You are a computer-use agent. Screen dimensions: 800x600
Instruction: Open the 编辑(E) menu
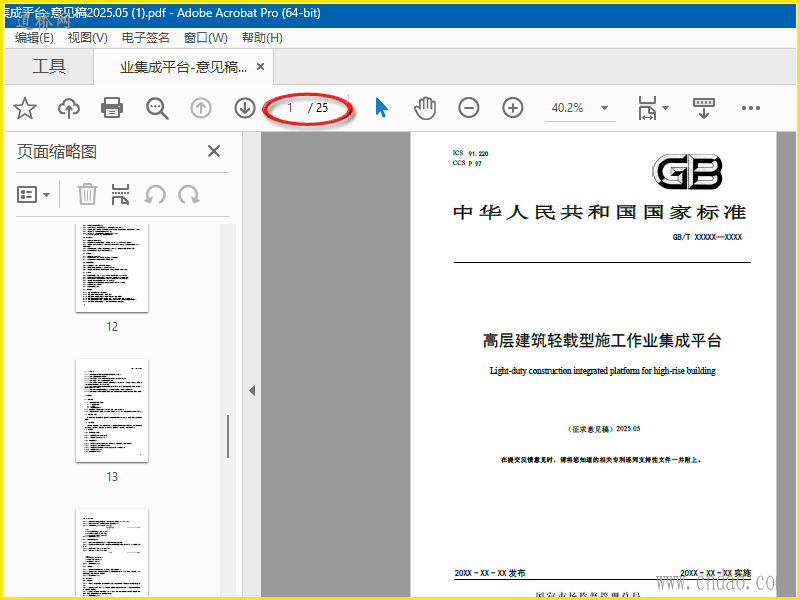click(34, 38)
